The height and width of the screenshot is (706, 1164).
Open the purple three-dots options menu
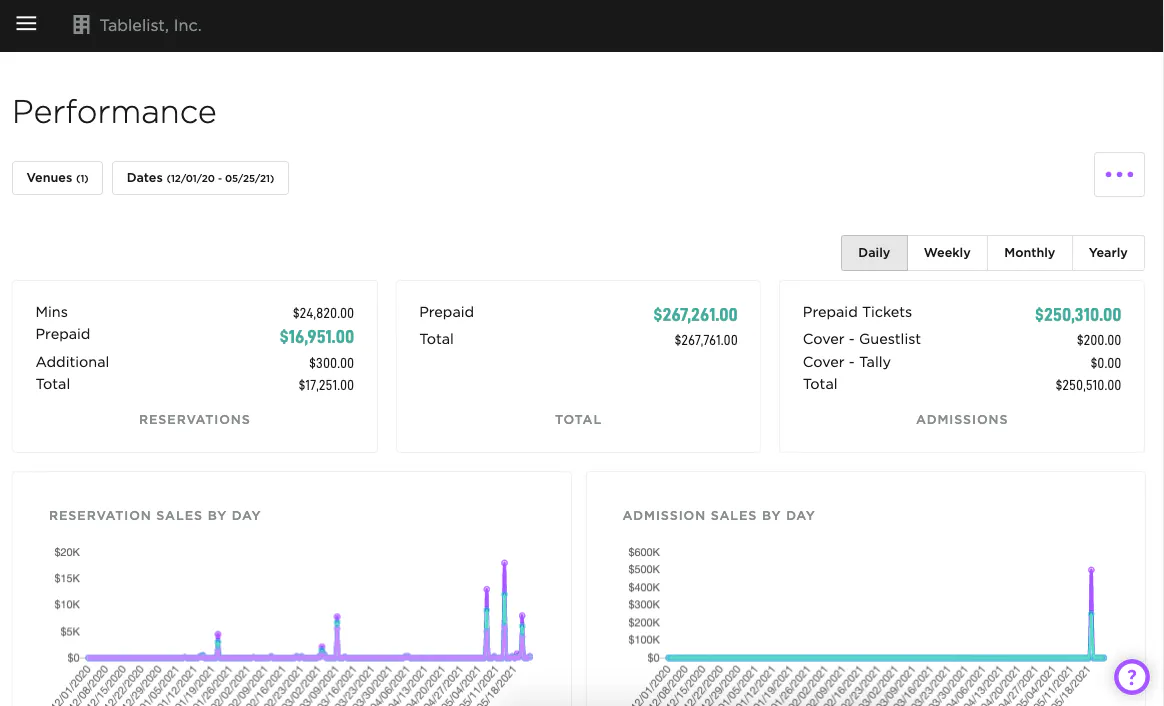click(x=1119, y=175)
